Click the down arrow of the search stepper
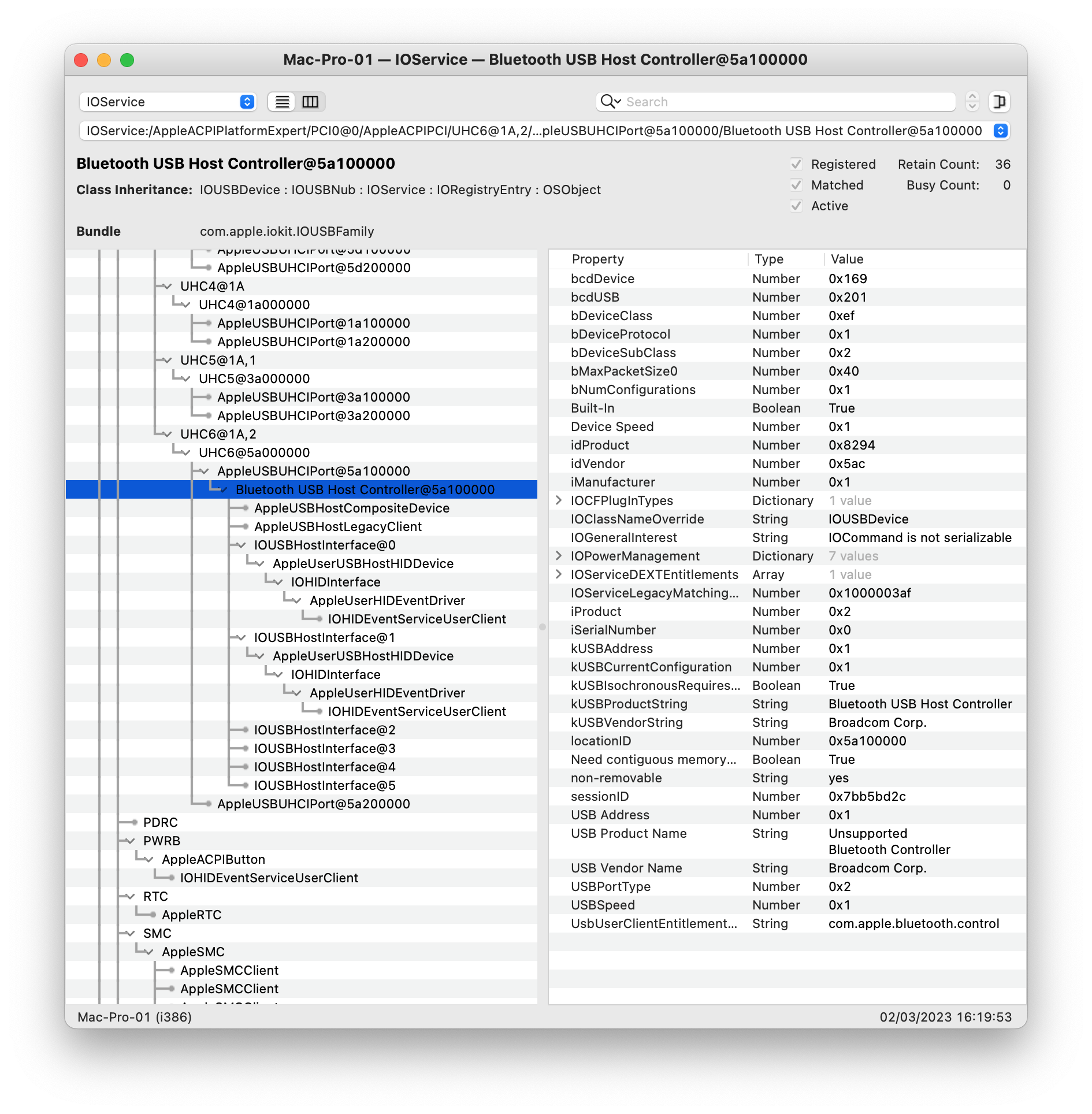 (972, 107)
